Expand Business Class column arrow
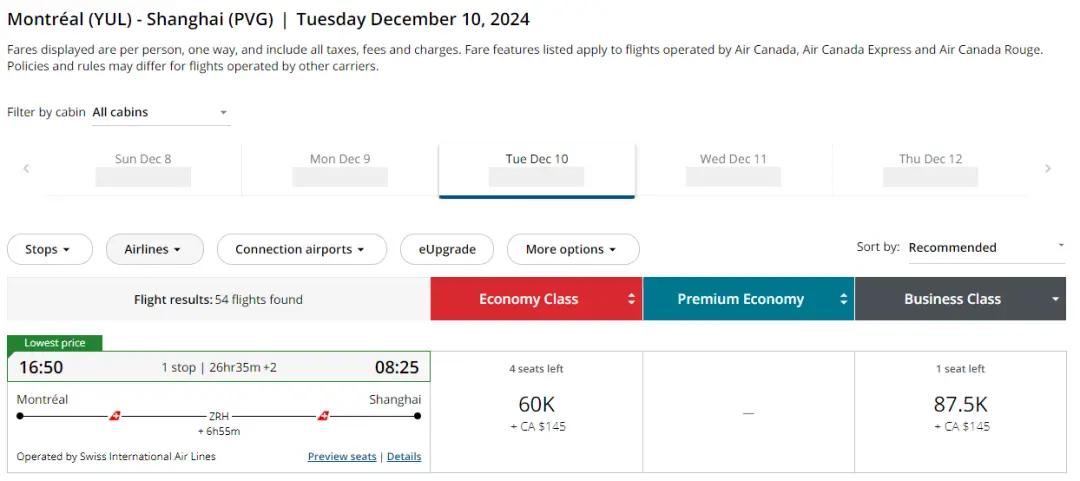1080x481 pixels. click(x=1055, y=299)
